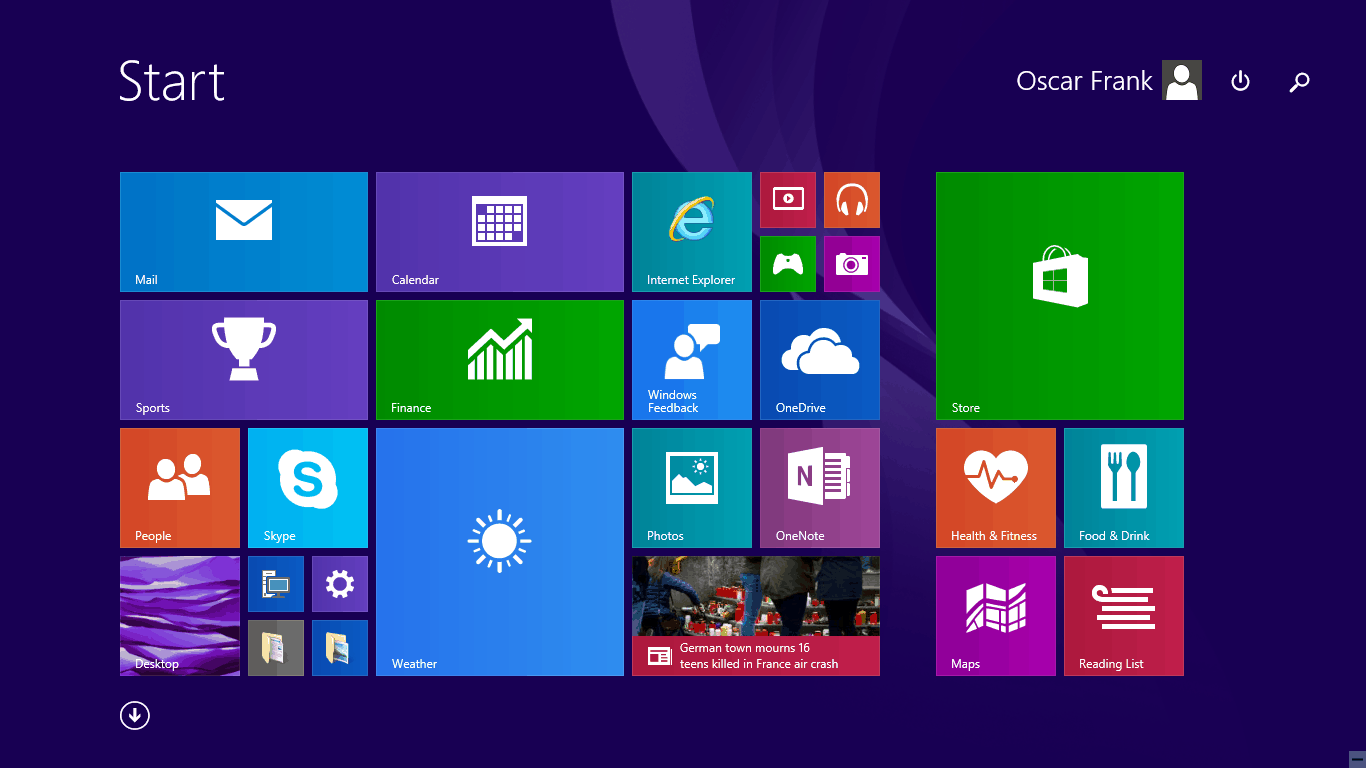Open the OneNote tile
1366x768 pixels.
click(820, 488)
